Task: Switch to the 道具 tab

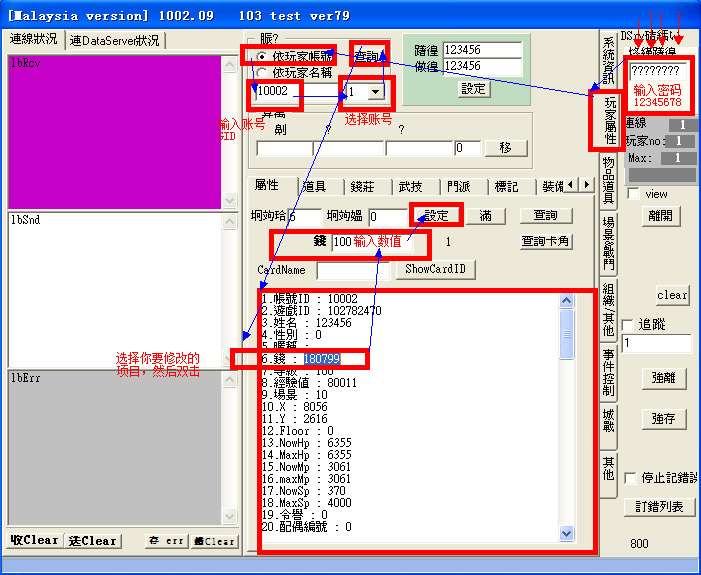Action: [314, 186]
